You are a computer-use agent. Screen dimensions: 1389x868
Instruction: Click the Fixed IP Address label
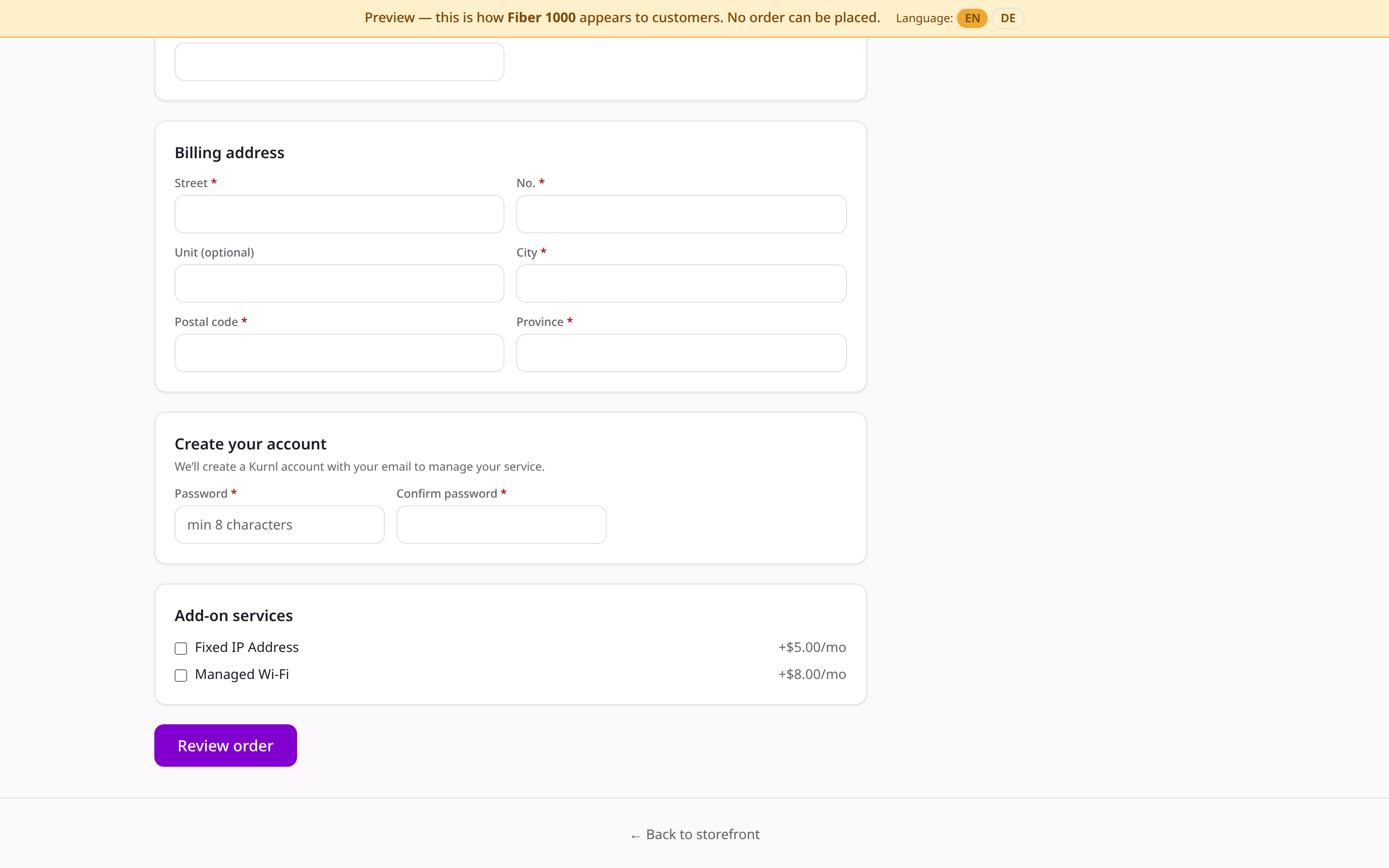tap(247, 648)
